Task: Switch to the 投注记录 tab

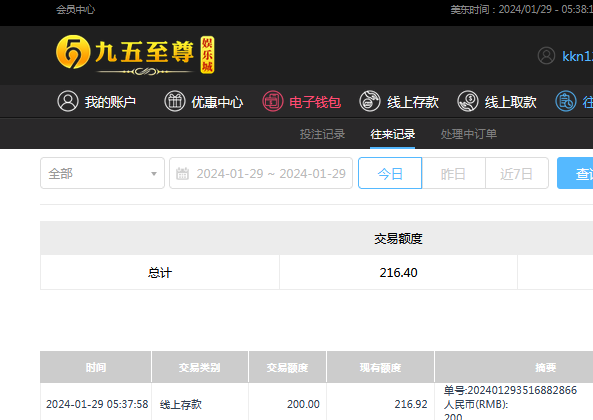Action: 322,134
